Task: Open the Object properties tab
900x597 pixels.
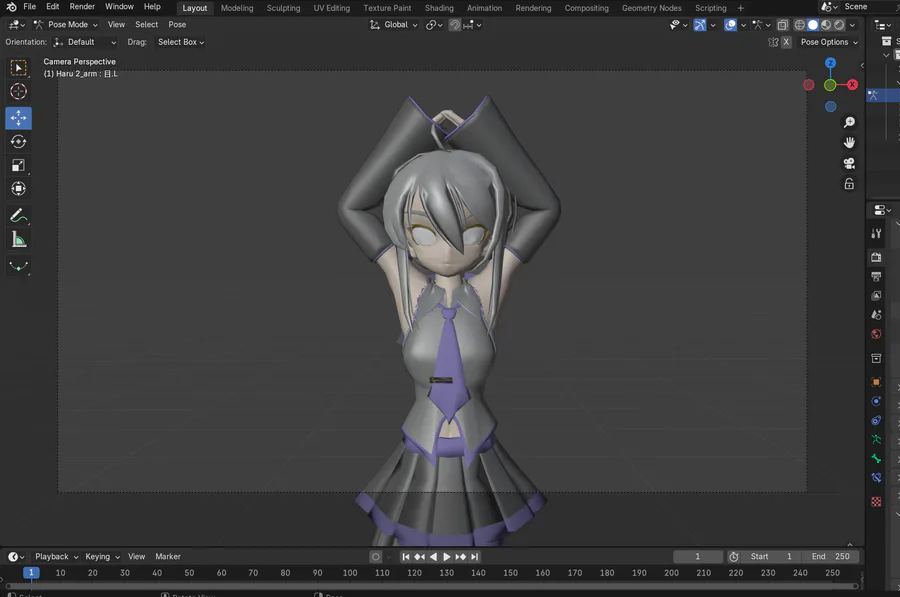Action: [876, 382]
